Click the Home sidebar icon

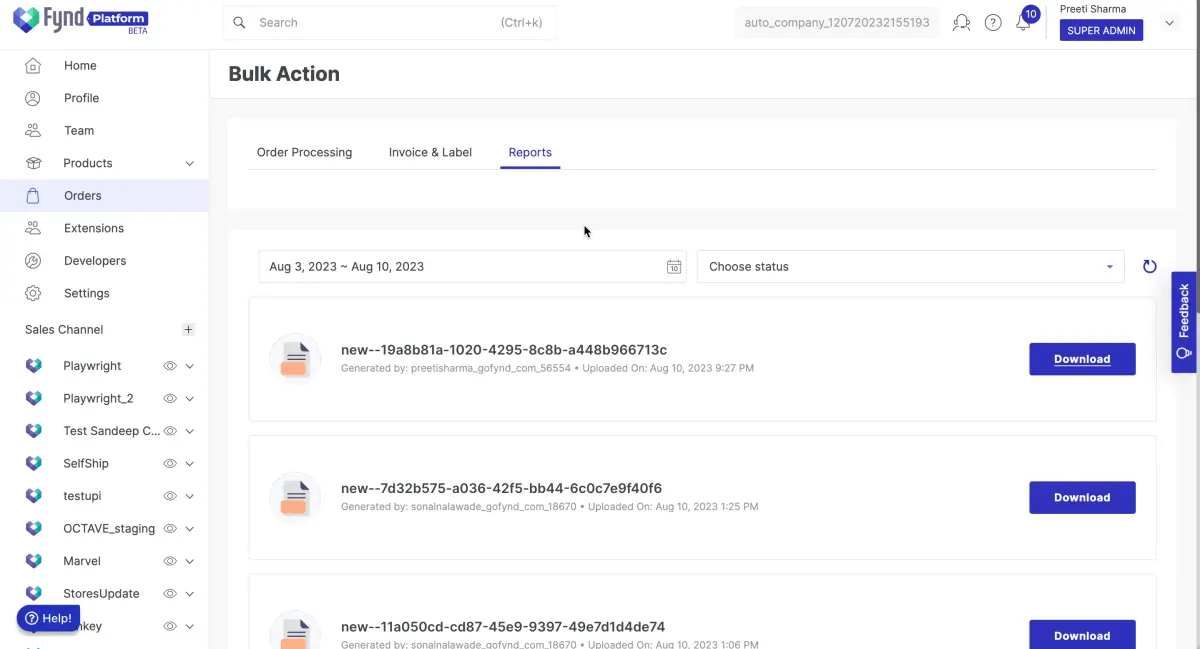pyautogui.click(x=33, y=66)
